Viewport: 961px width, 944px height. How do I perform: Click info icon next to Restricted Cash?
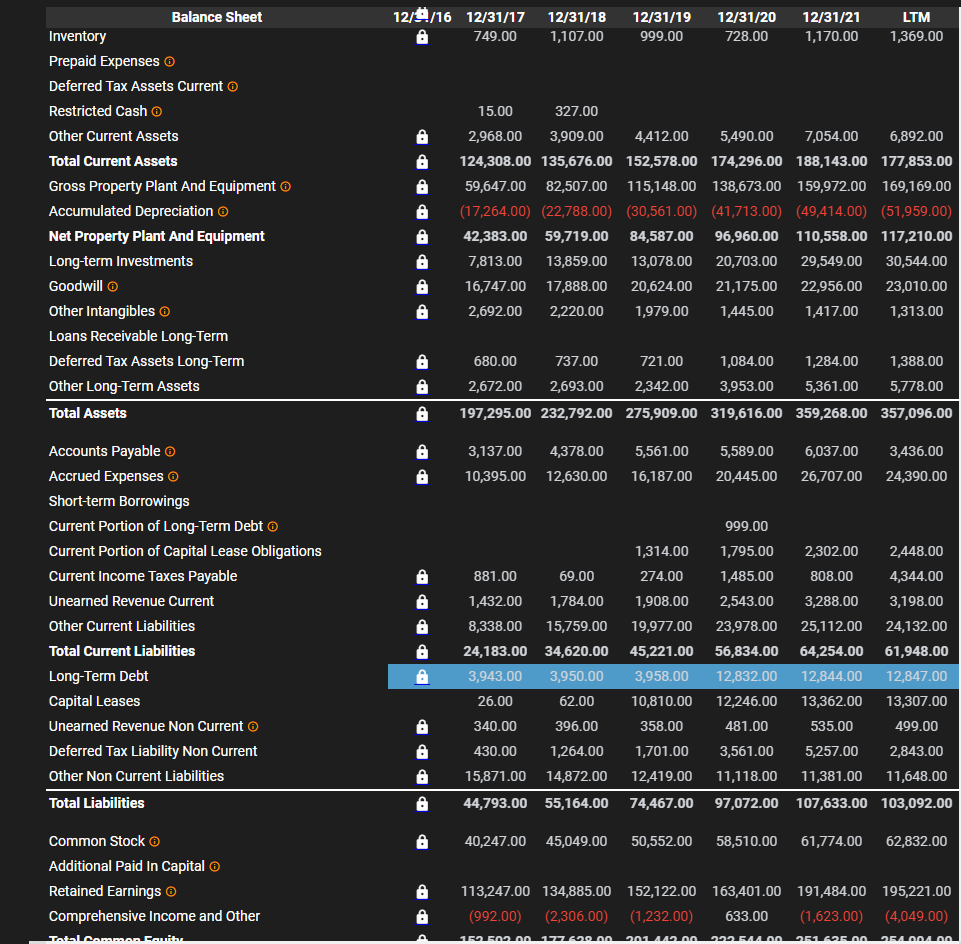point(157,111)
